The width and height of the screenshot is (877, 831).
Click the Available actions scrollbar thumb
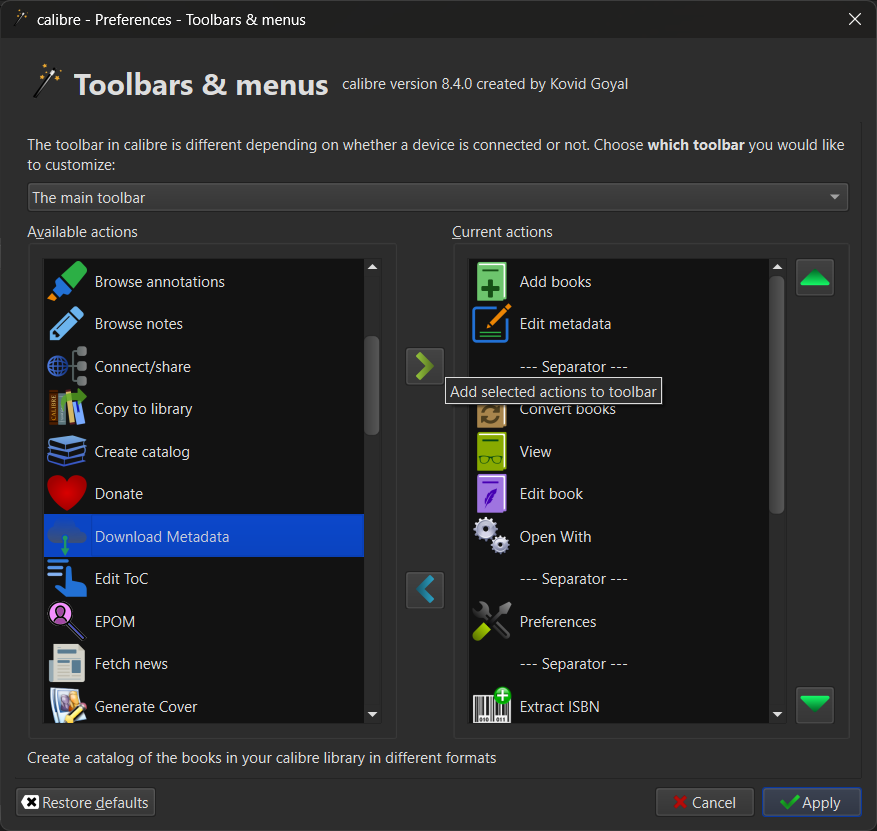(373, 385)
